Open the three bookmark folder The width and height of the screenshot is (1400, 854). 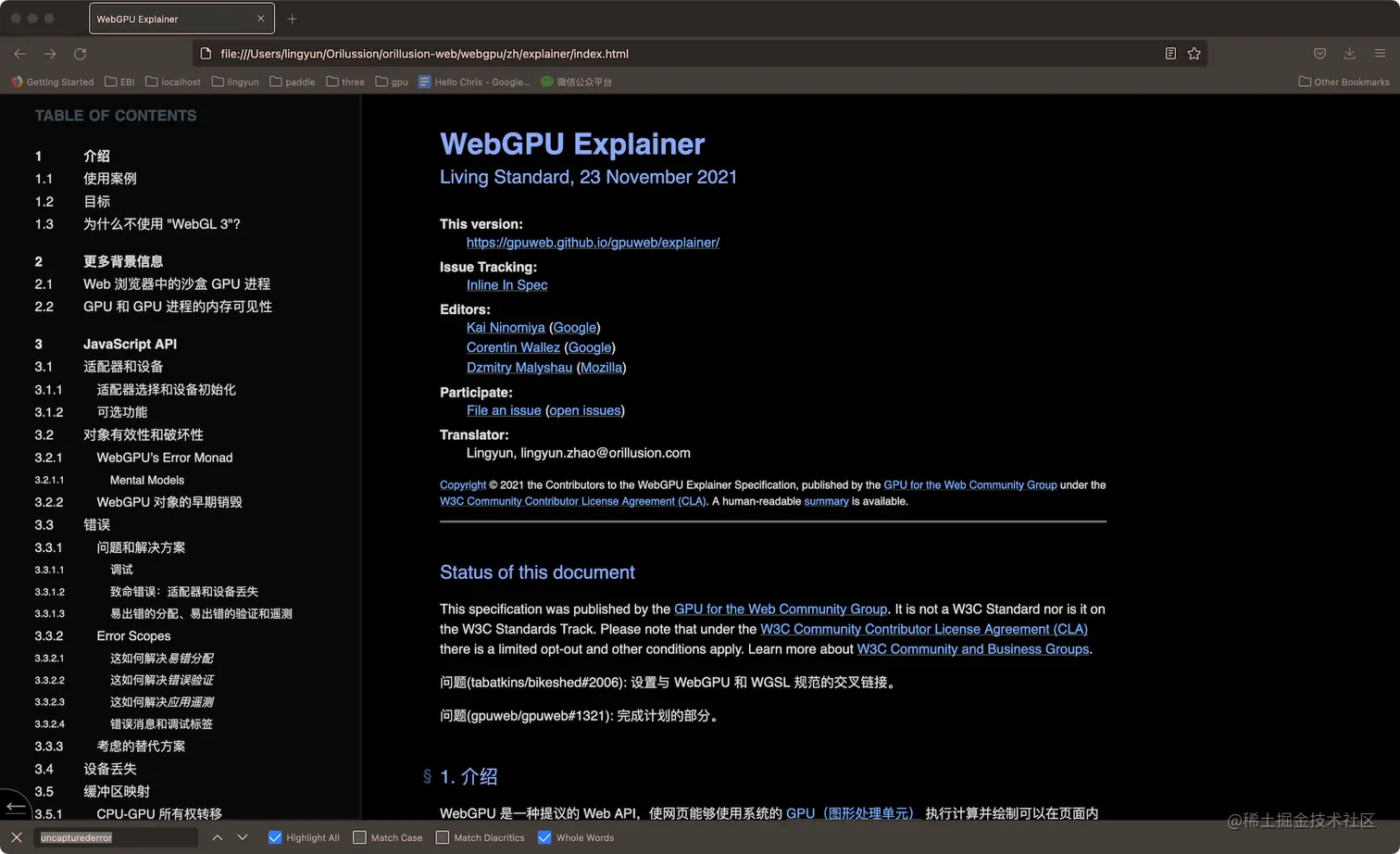click(x=345, y=82)
